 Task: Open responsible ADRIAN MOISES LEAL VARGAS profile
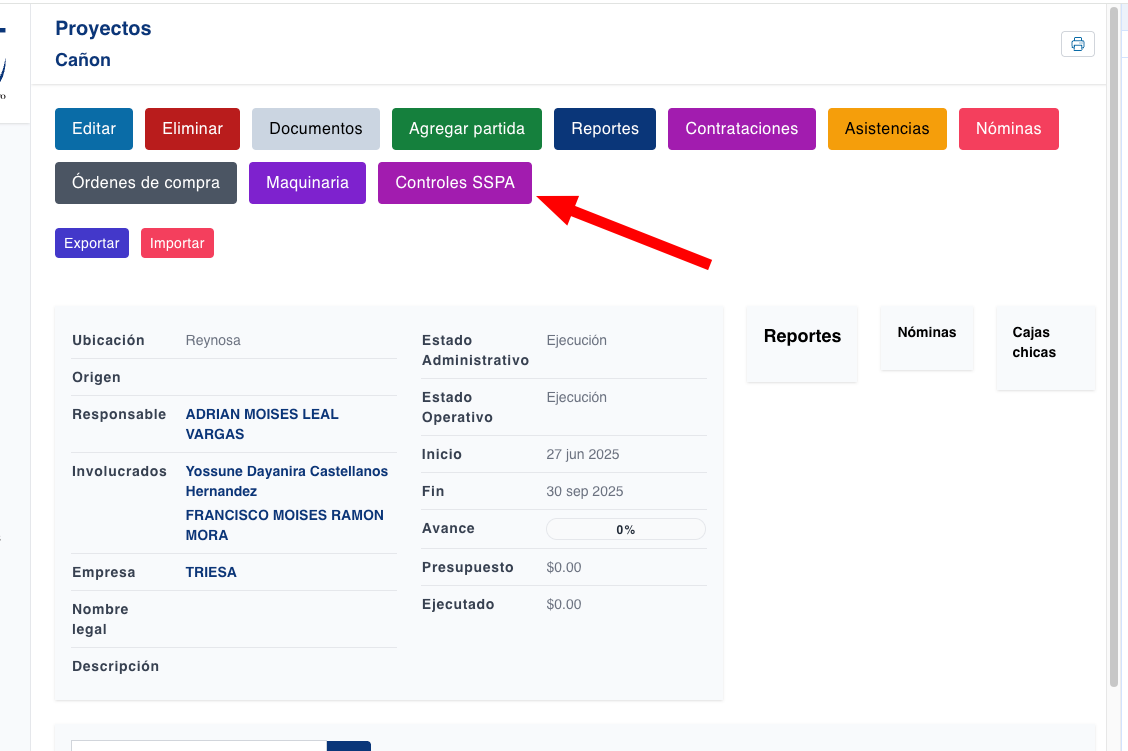(261, 423)
